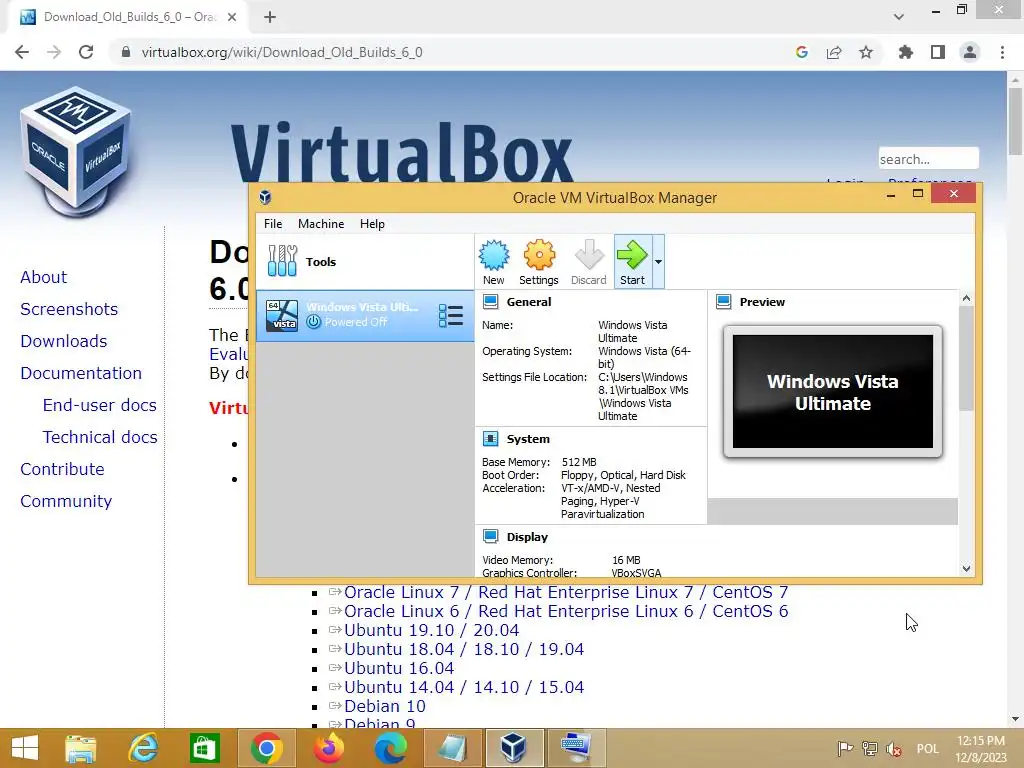
Task: Open the About link in sidebar
Action: pos(43,277)
